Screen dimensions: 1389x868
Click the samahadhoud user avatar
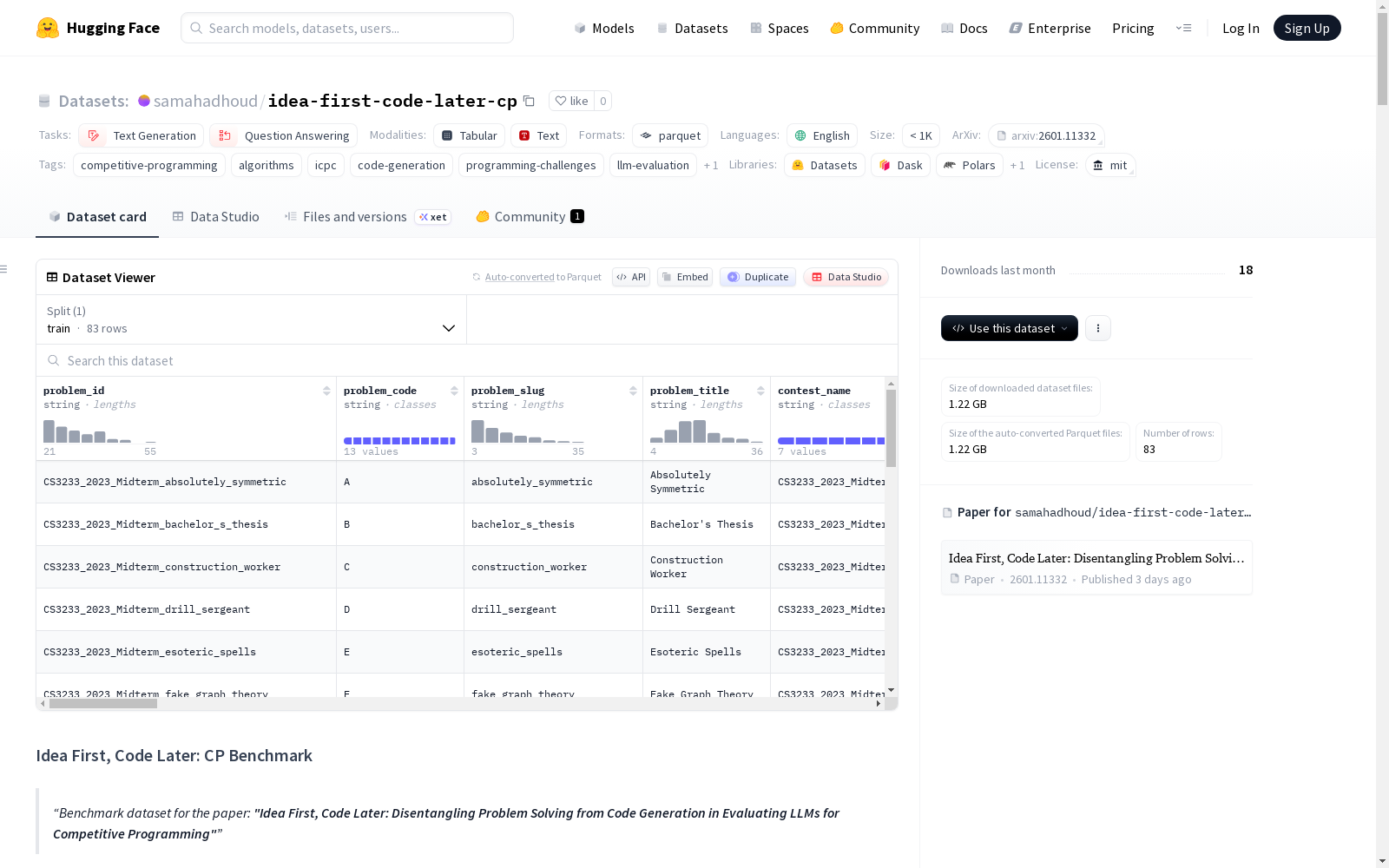click(144, 101)
